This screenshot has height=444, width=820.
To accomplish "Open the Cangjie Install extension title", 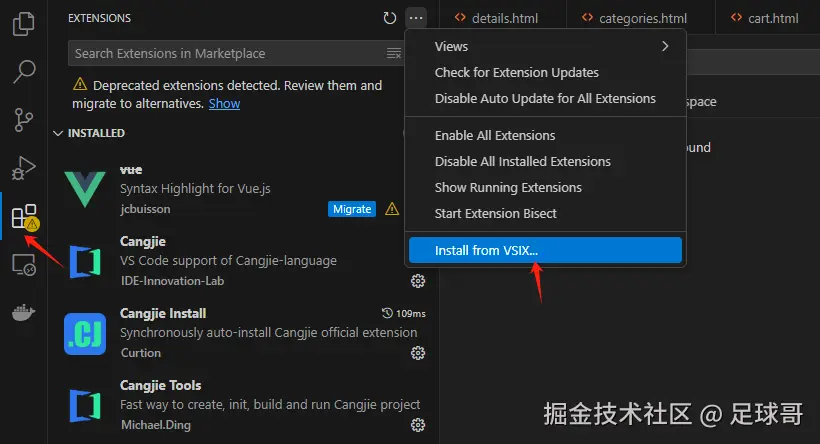I will [x=163, y=314].
